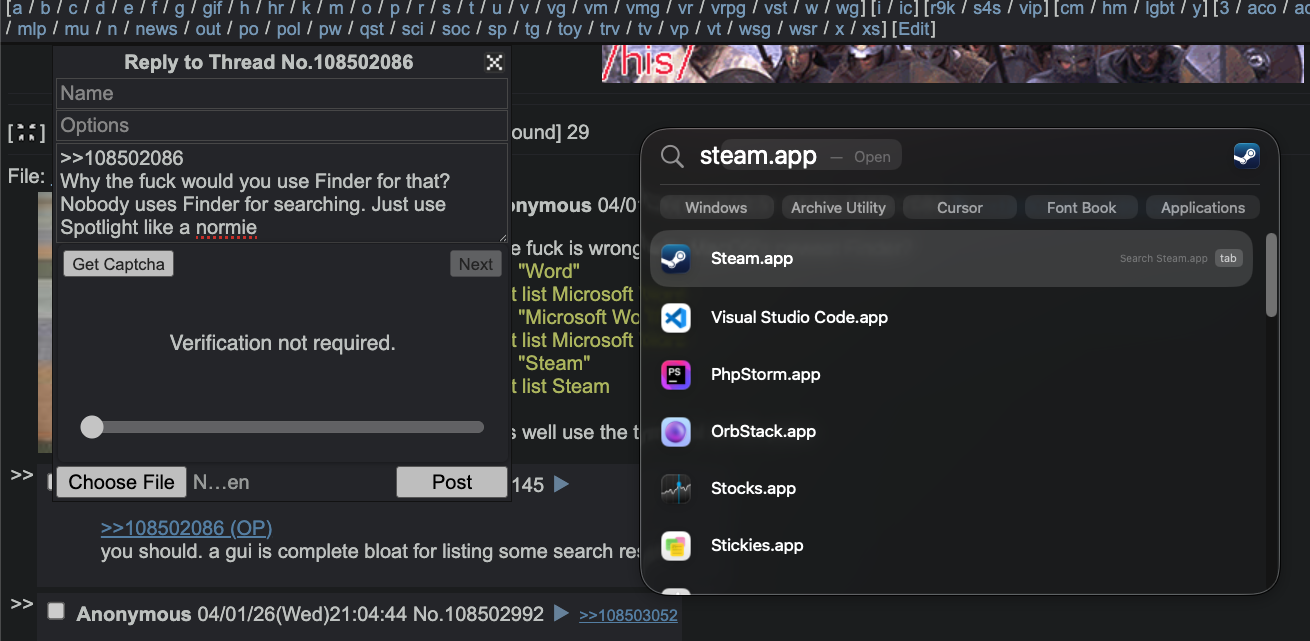The width and height of the screenshot is (1310, 641).
Task: Open the s4s board link
Action: (x=987, y=8)
